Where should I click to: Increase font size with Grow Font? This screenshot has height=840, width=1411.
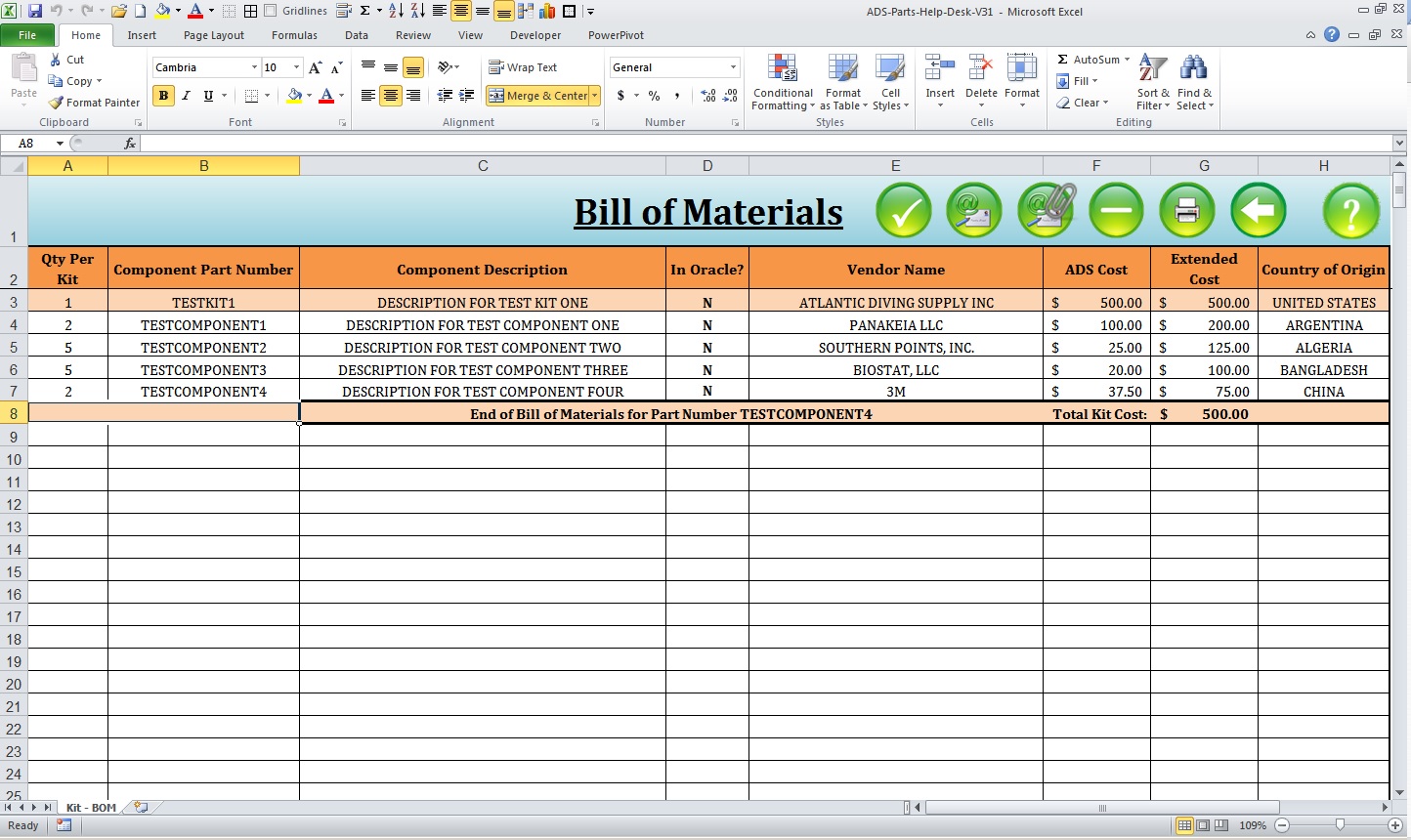[315, 67]
